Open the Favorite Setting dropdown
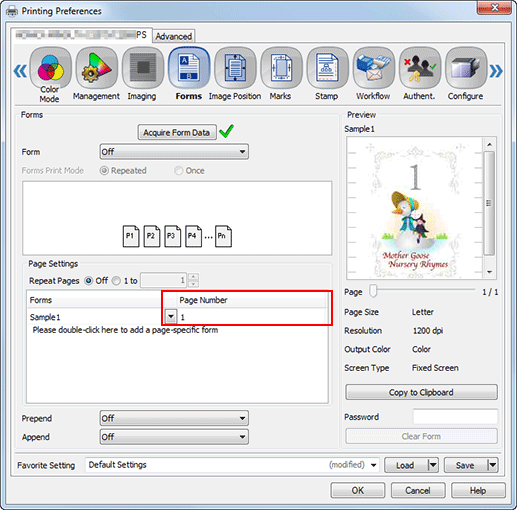Screen dimensions: 517x510 coord(373,465)
